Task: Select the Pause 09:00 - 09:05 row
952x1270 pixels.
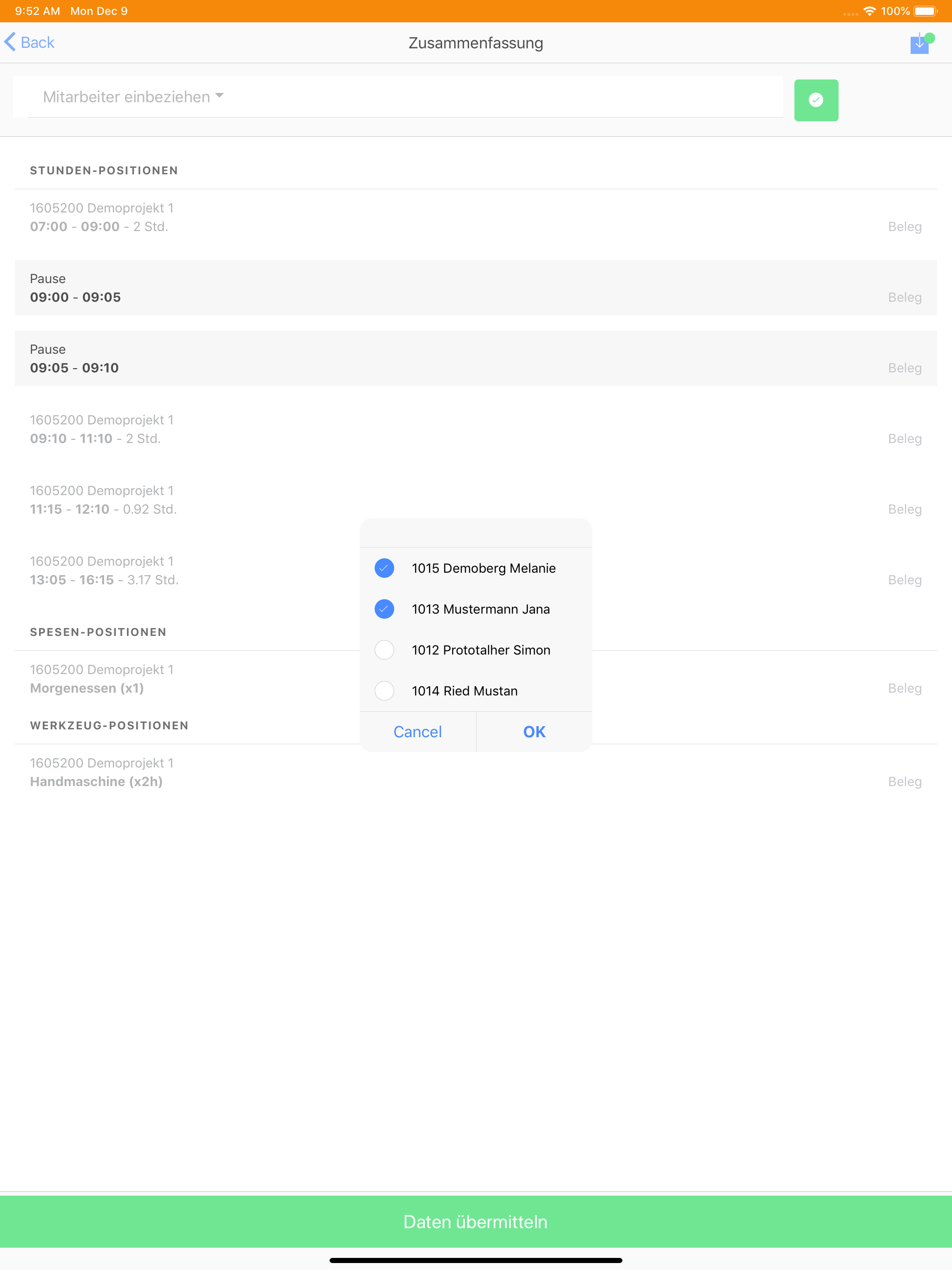Action: pos(476,288)
